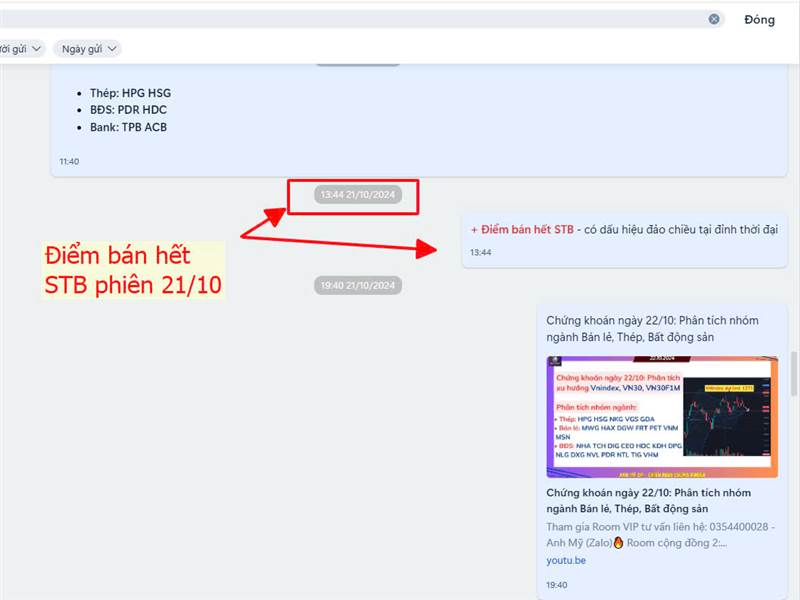This screenshot has height=600, width=800.
Task: Click the 19:40 21/10/2024 date separator
Action: (358, 286)
